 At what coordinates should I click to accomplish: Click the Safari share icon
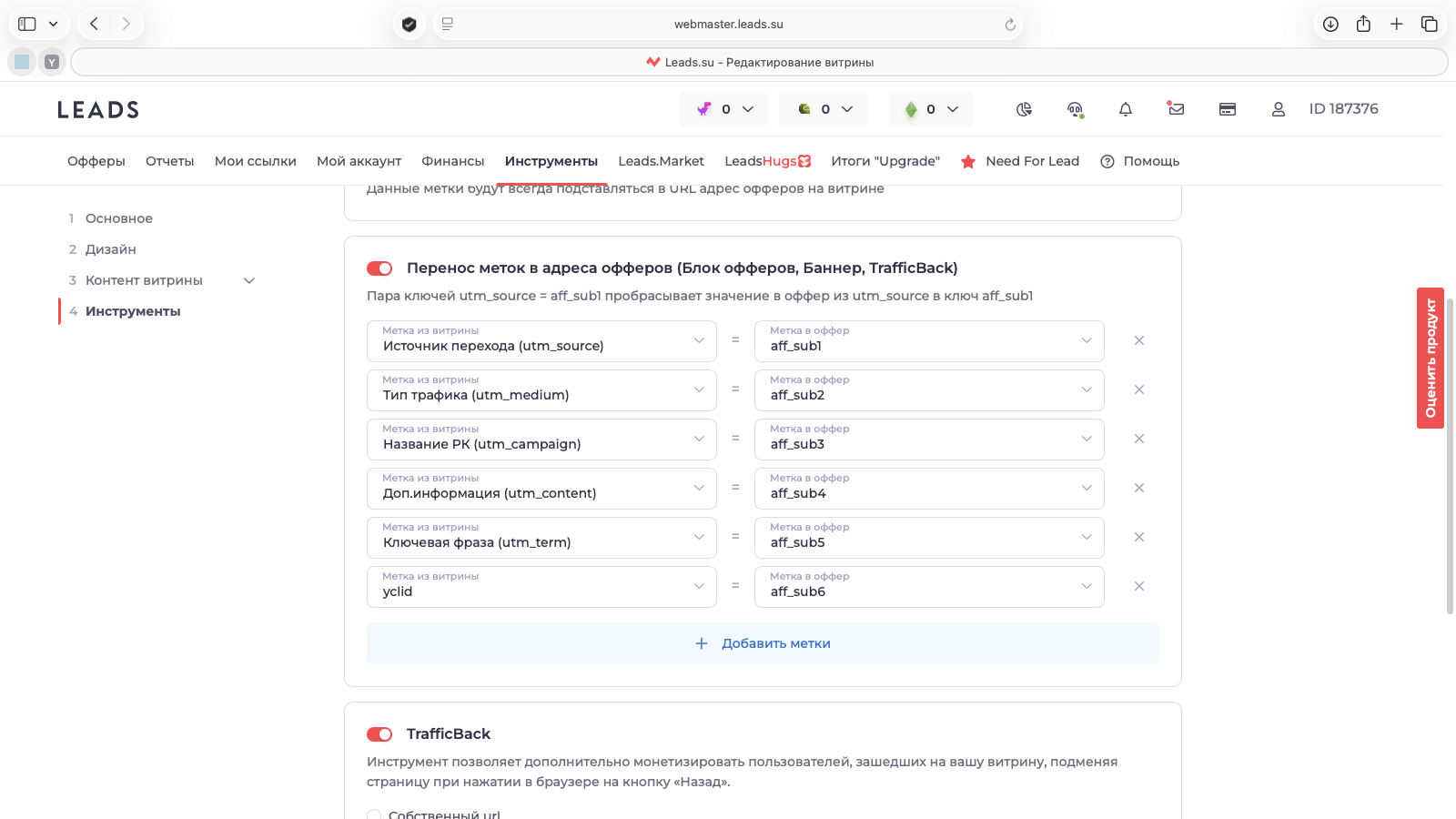(1363, 24)
